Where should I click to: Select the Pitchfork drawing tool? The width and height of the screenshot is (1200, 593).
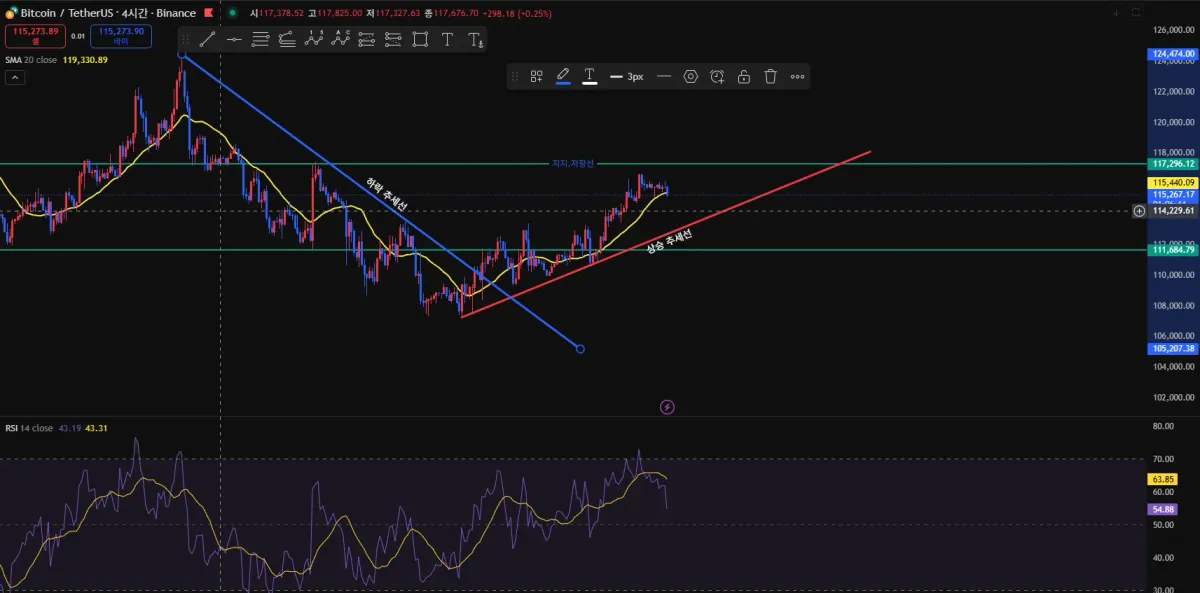[x=287, y=39]
